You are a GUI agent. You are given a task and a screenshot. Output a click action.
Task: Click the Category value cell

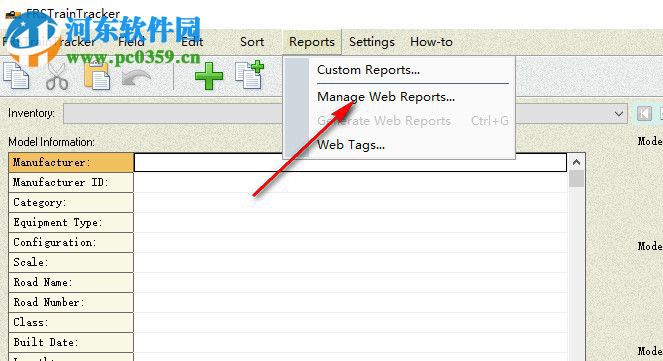click(350, 202)
